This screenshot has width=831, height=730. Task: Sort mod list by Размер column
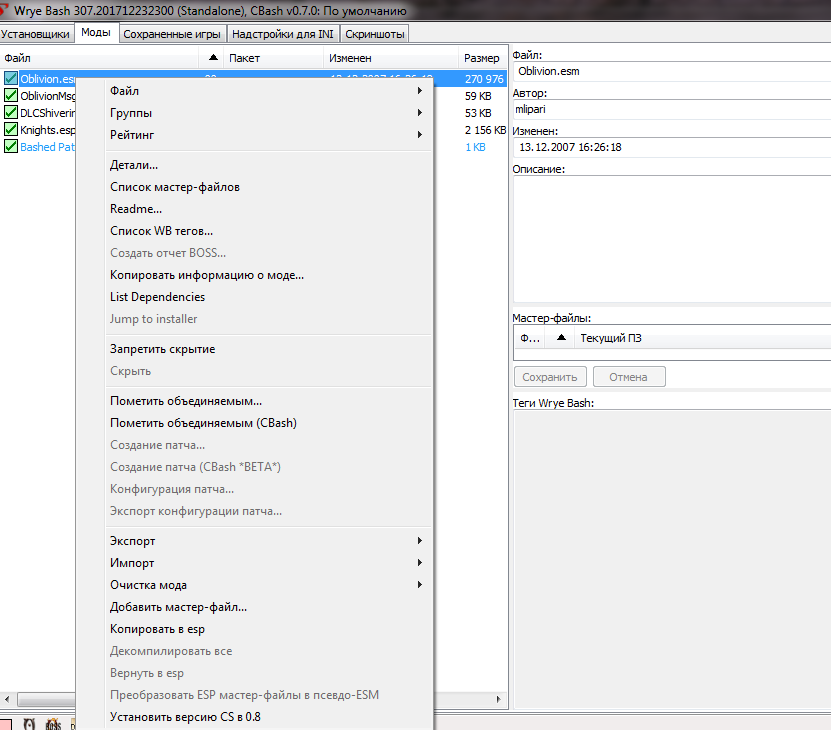[x=482, y=58]
